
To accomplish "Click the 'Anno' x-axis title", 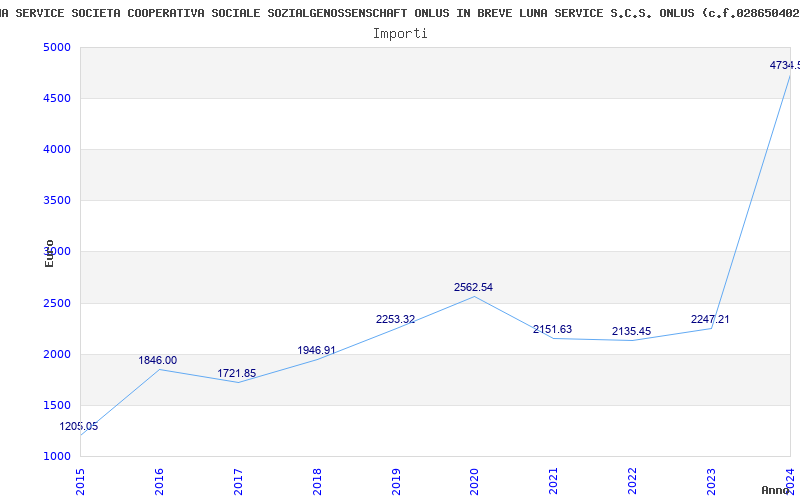I will [x=775, y=490].
